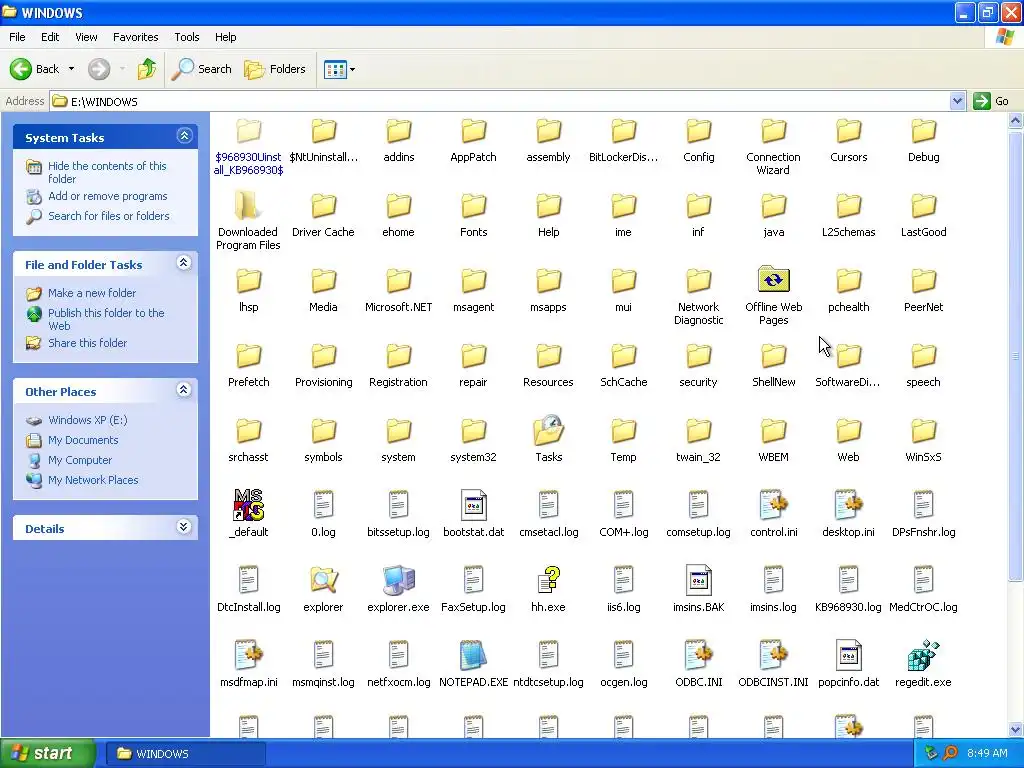Select the hh.exe help icon
Viewport: 1024px width, 768px height.
(549, 580)
